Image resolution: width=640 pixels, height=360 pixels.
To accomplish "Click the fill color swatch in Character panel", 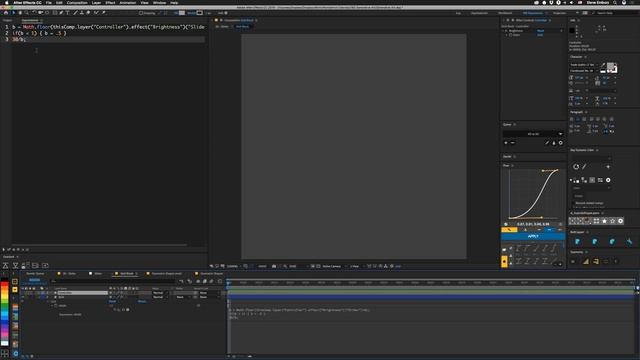I will click(611, 67).
